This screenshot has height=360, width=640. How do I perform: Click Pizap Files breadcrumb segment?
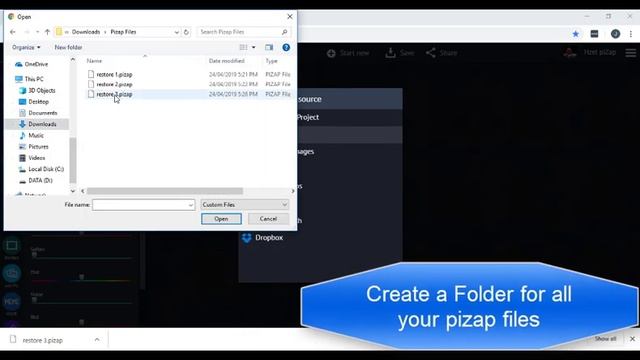click(x=123, y=32)
